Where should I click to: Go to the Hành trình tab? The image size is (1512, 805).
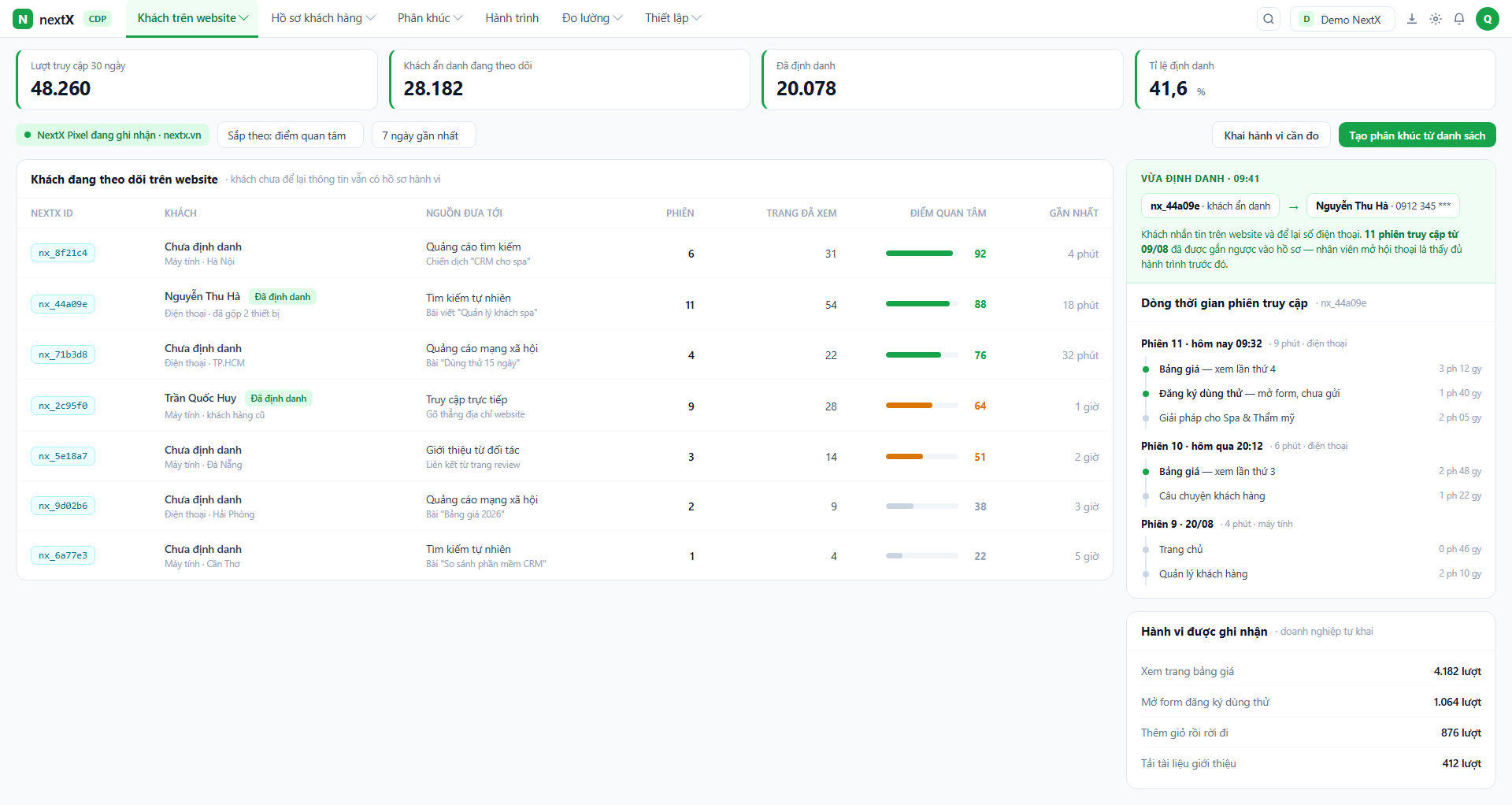coord(512,18)
